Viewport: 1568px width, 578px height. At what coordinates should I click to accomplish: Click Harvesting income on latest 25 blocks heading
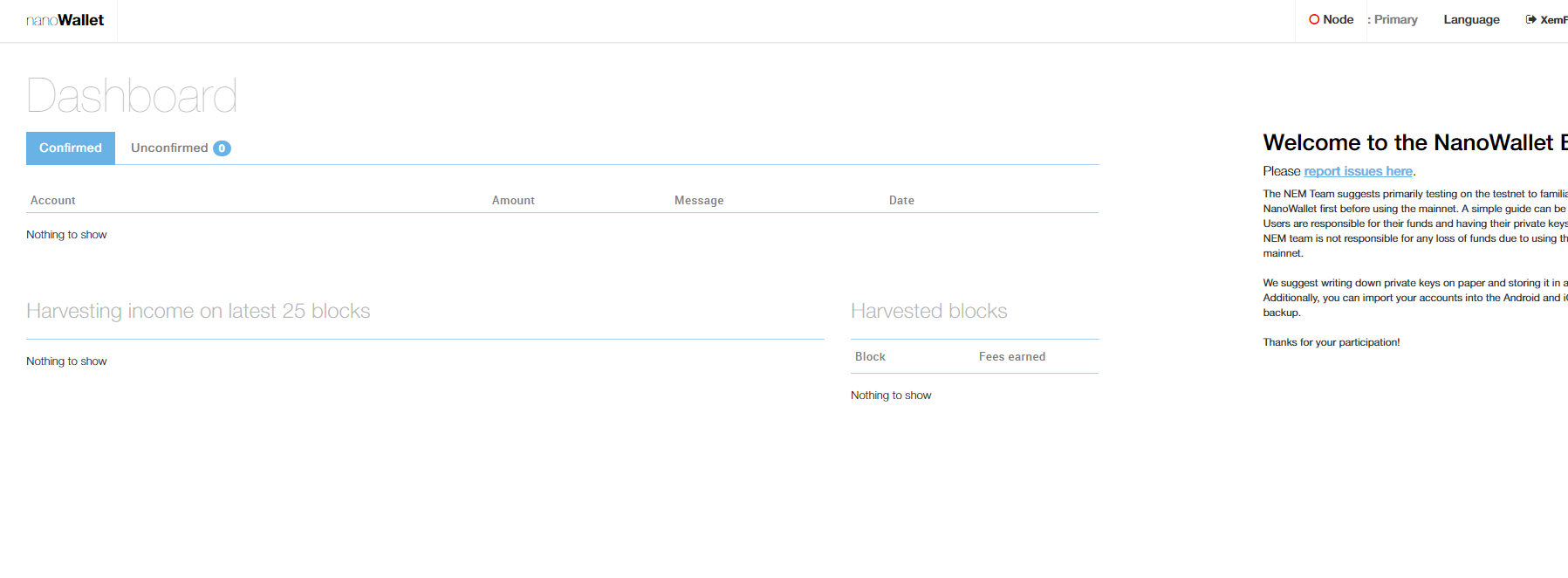pyautogui.click(x=198, y=311)
